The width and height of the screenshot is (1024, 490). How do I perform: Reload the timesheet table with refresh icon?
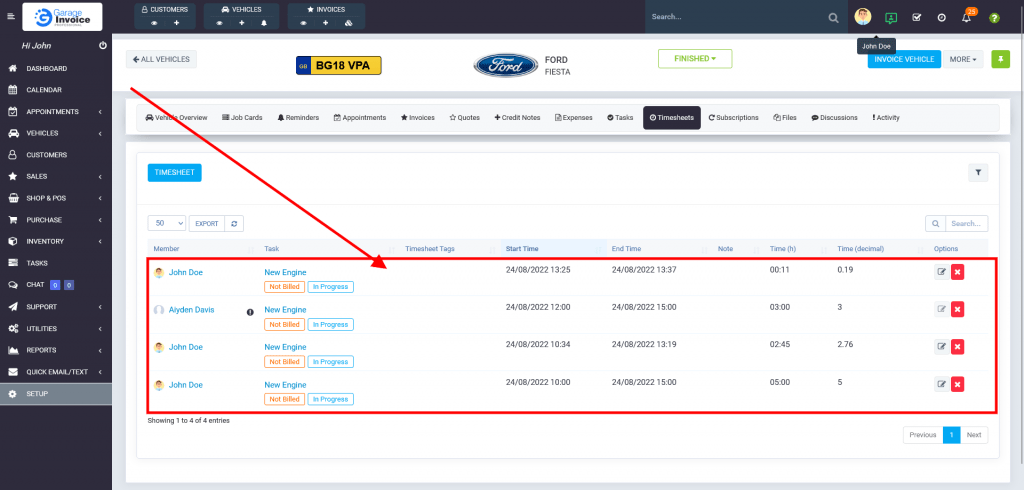pos(234,223)
